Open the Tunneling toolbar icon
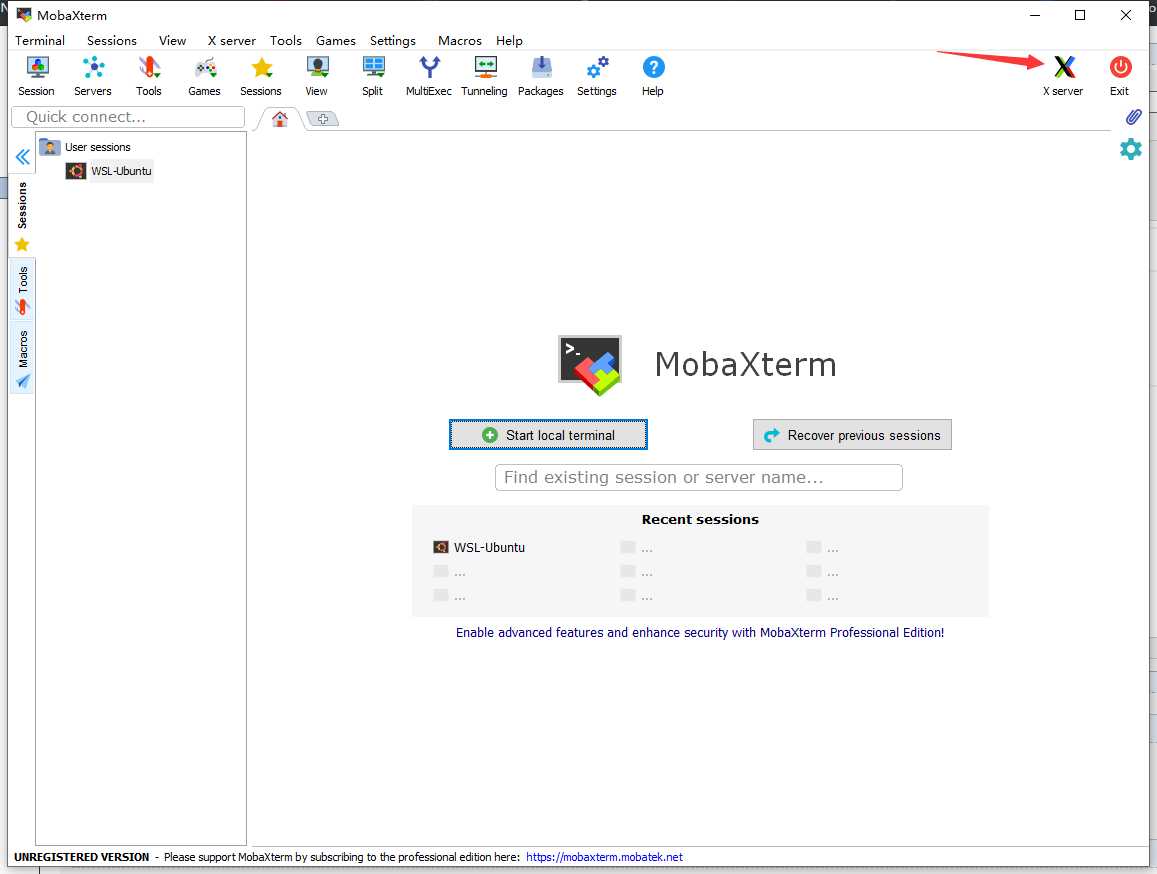This screenshot has height=874, width=1157. tap(485, 76)
